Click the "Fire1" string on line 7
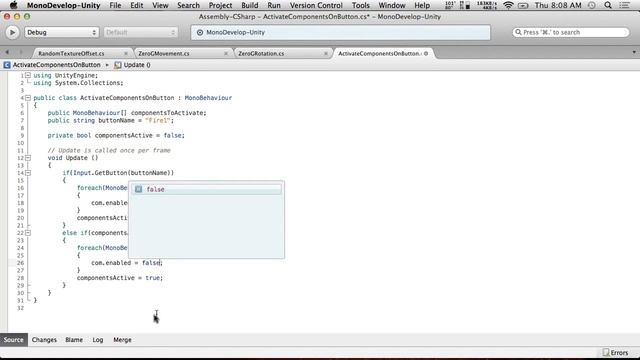The height and width of the screenshot is (360, 640). pos(158,120)
